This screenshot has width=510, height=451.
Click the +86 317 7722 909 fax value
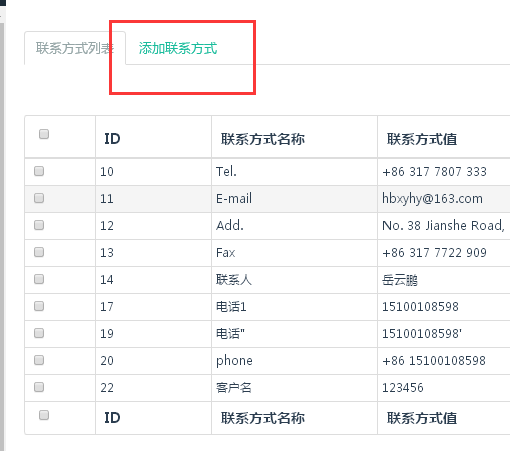pos(434,253)
